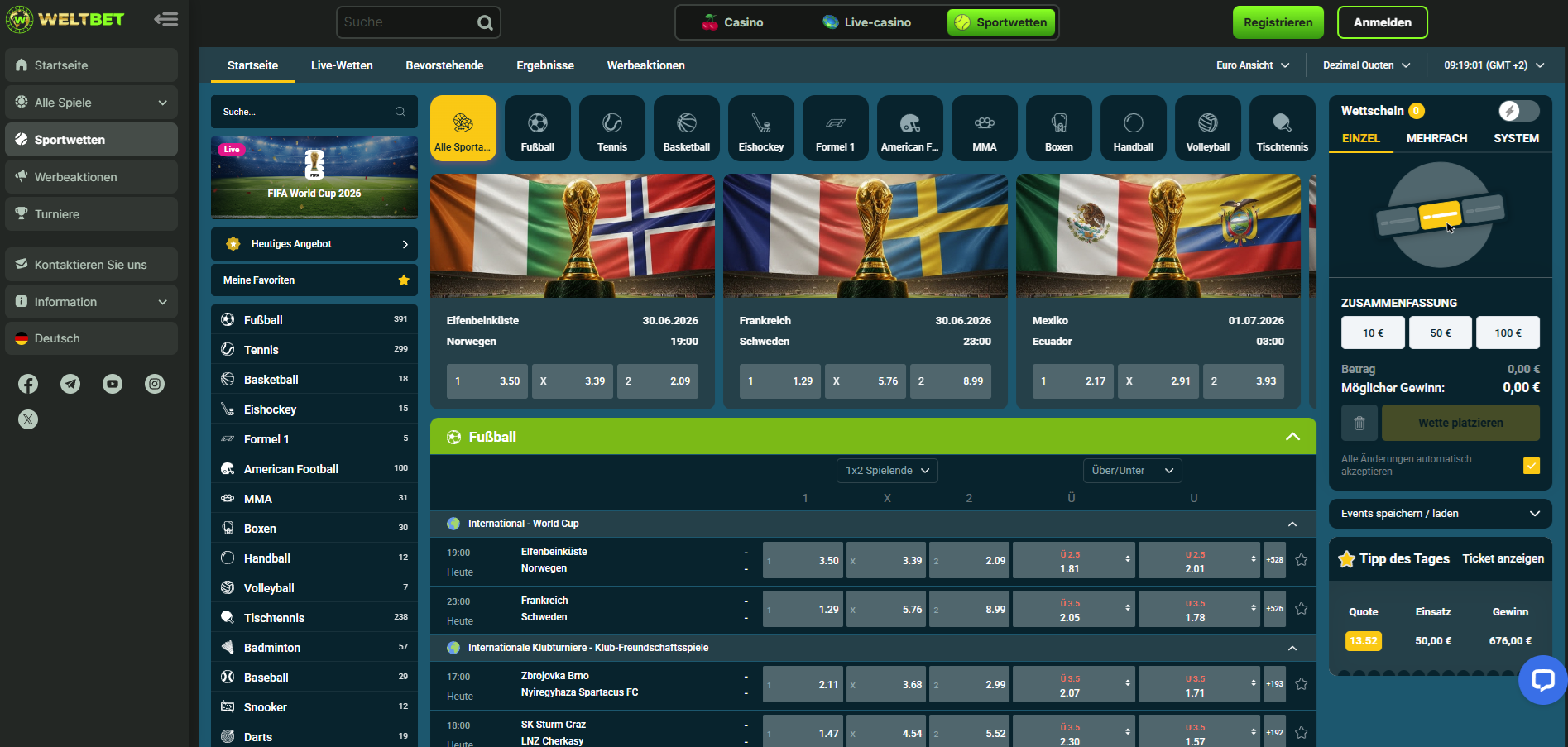This screenshot has height=747, width=1568.
Task: Favorite the SK Sturm Graz match star
Action: (1302, 733)
